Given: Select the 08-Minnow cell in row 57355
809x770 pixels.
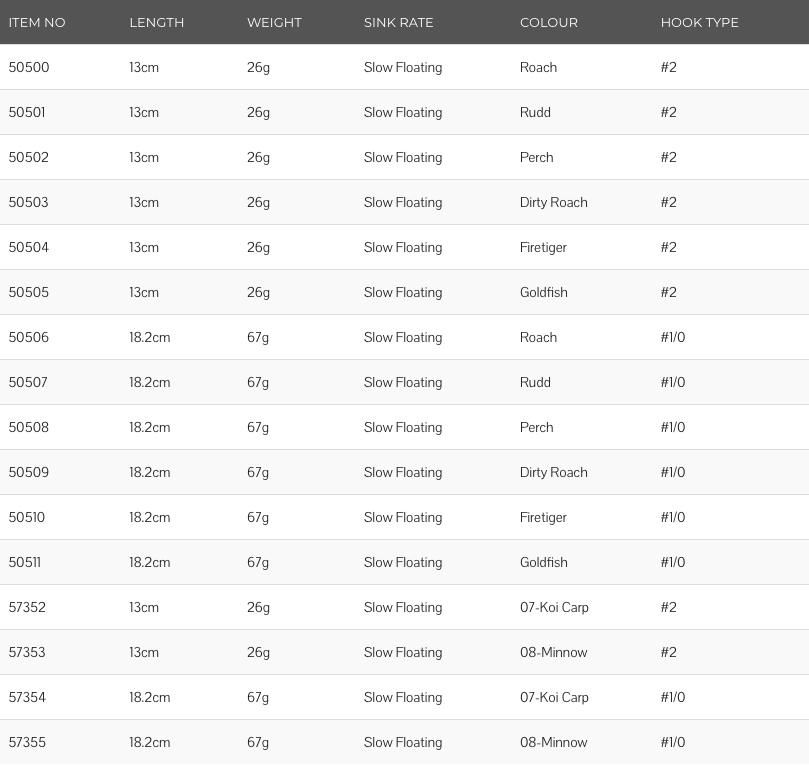Looking at the screenshot, I should click(x=554, y=743).
